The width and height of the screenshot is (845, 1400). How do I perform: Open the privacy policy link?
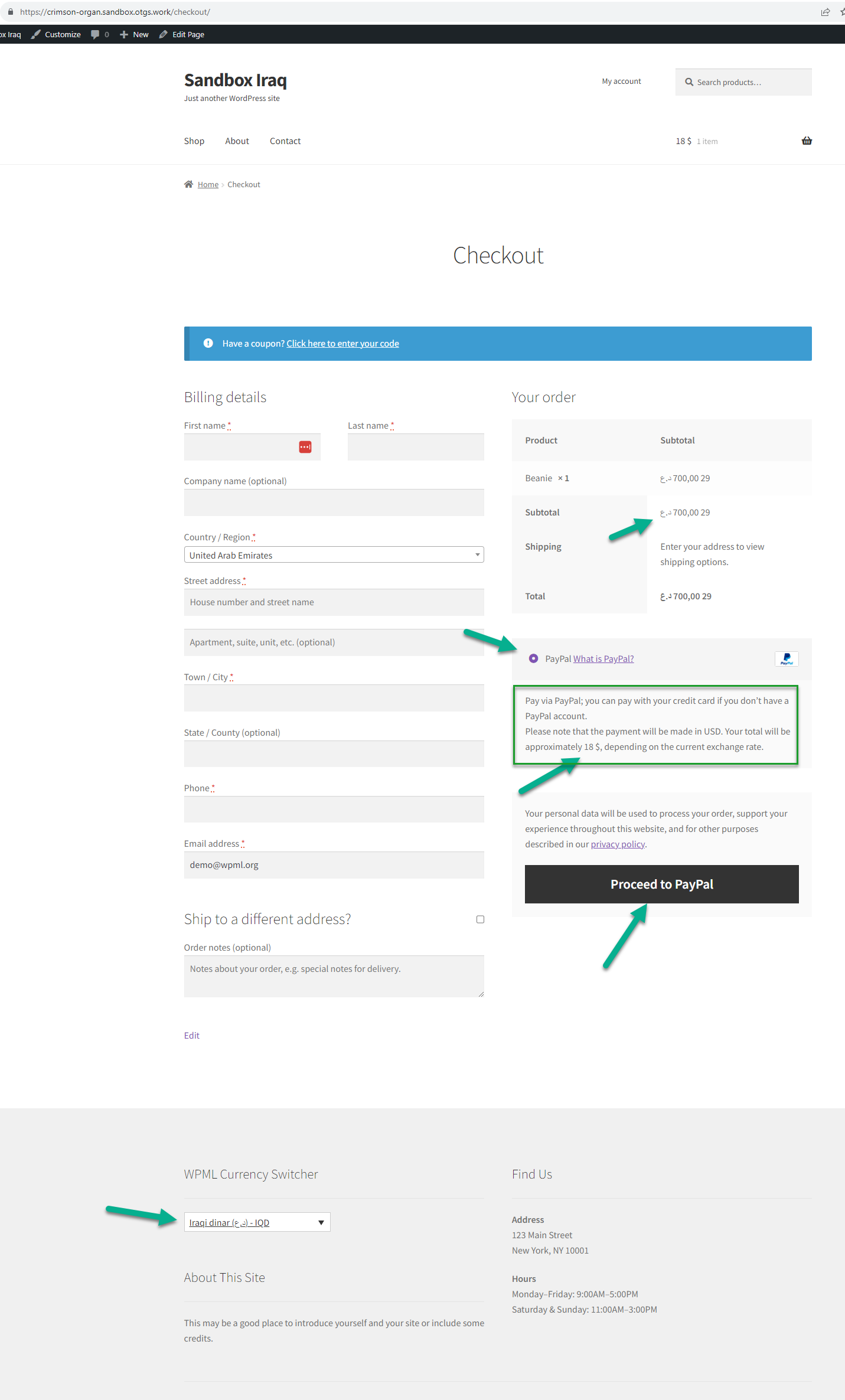click(618, 844)
